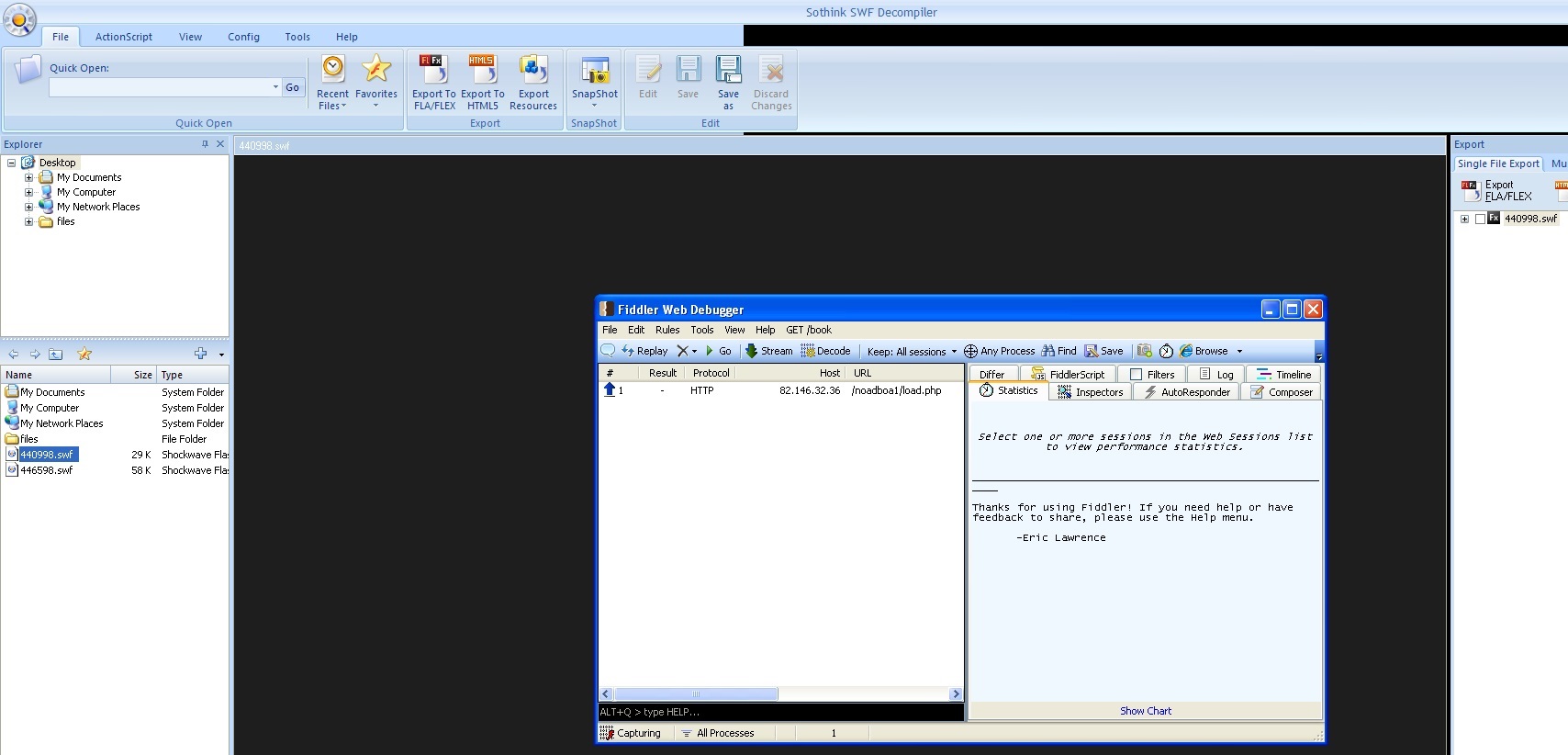This screenshot has width=1568, height=755.
Task: Open Keep: All sessions dropdown in Fiddler
Action: click(x=912, y=351)
